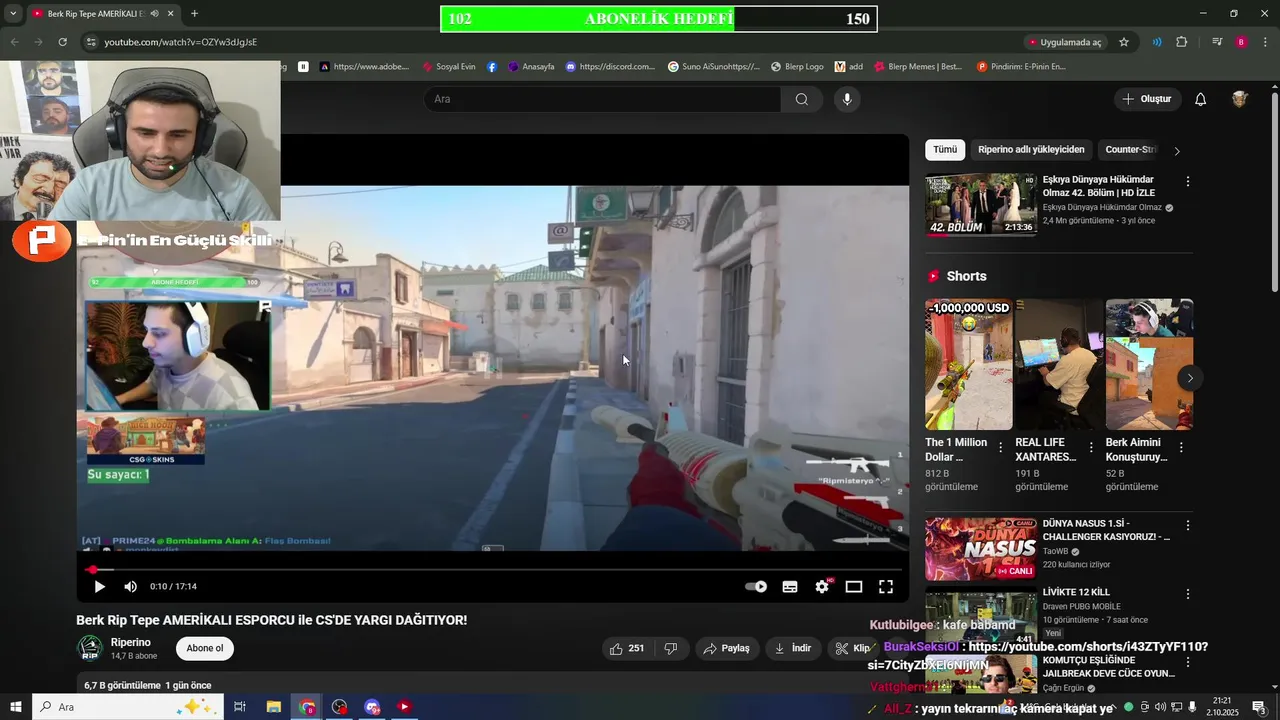Download video with the İndir button
The image size is (1280, 720).
(792, 648)
